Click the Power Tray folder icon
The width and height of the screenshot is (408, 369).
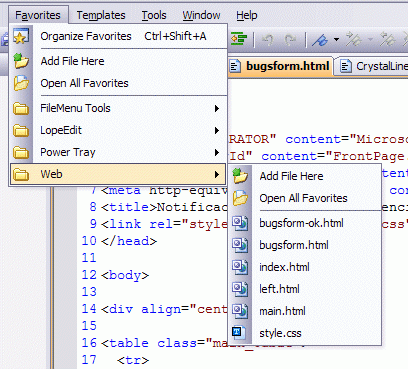(21, 152)
